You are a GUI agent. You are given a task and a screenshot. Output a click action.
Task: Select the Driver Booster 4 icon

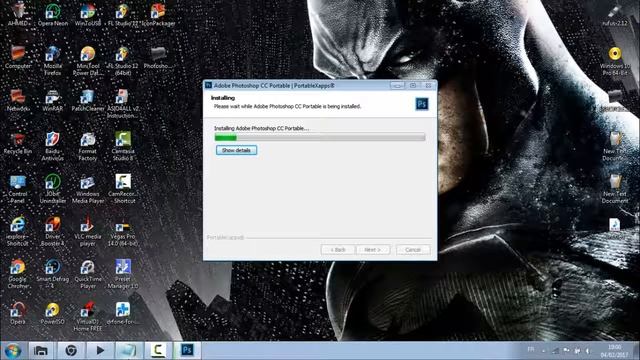click(53, 232)
